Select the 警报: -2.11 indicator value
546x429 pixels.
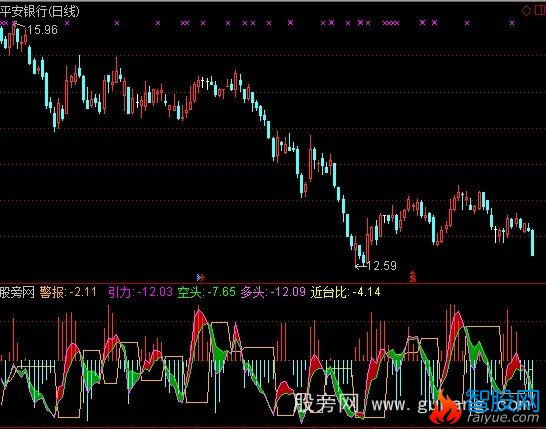point(68,292)
